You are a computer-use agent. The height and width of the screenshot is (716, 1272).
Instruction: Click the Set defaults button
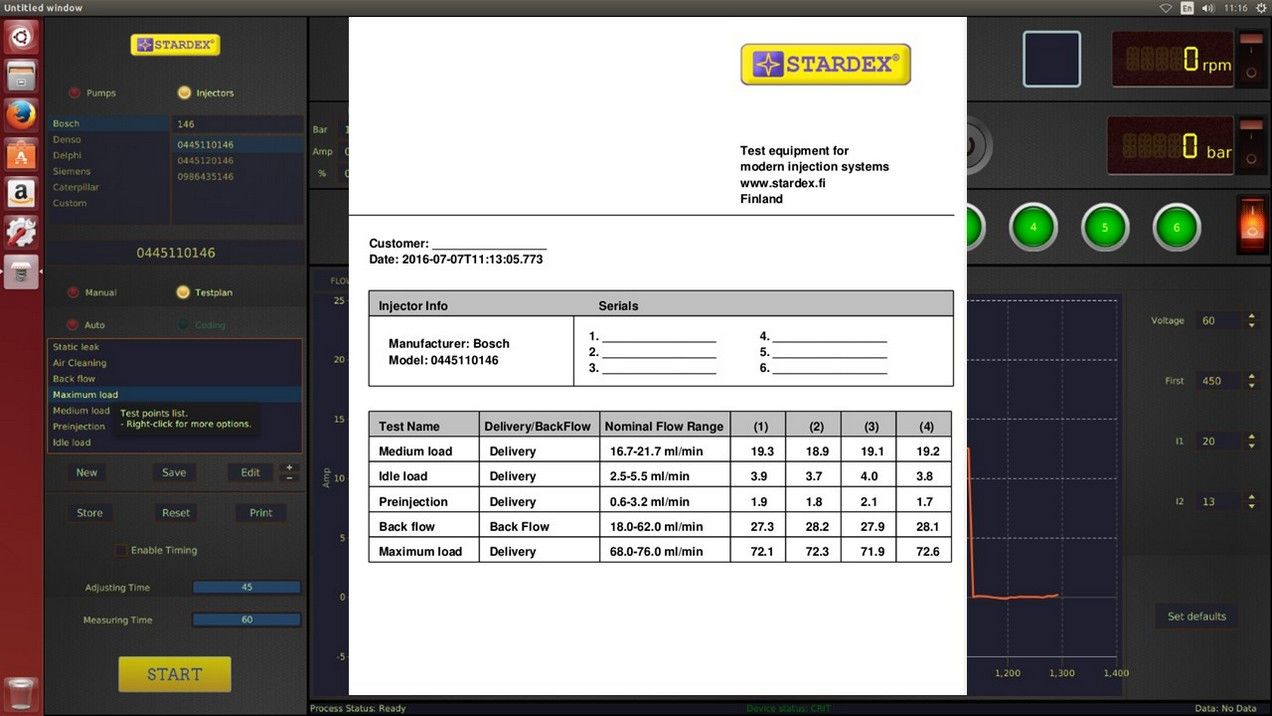(1197, 616)
